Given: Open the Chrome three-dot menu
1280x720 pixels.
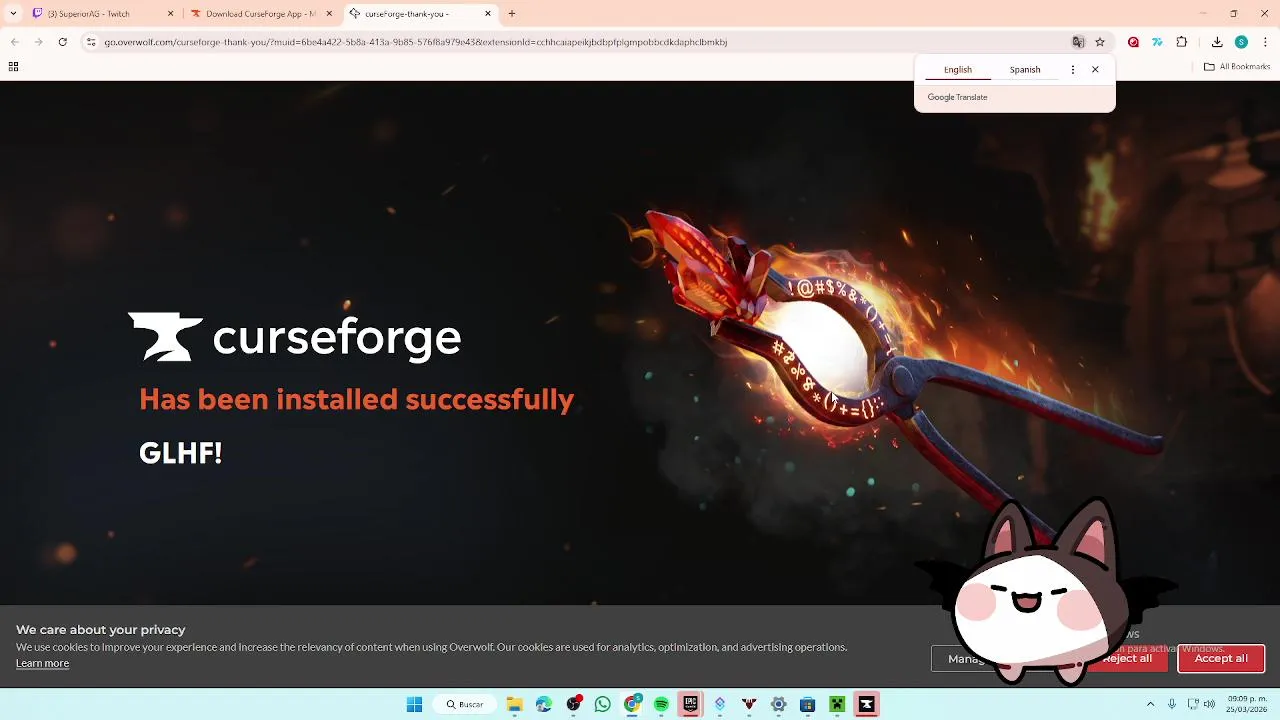Looking at the screenshot, I should [x=1265, y=42].
